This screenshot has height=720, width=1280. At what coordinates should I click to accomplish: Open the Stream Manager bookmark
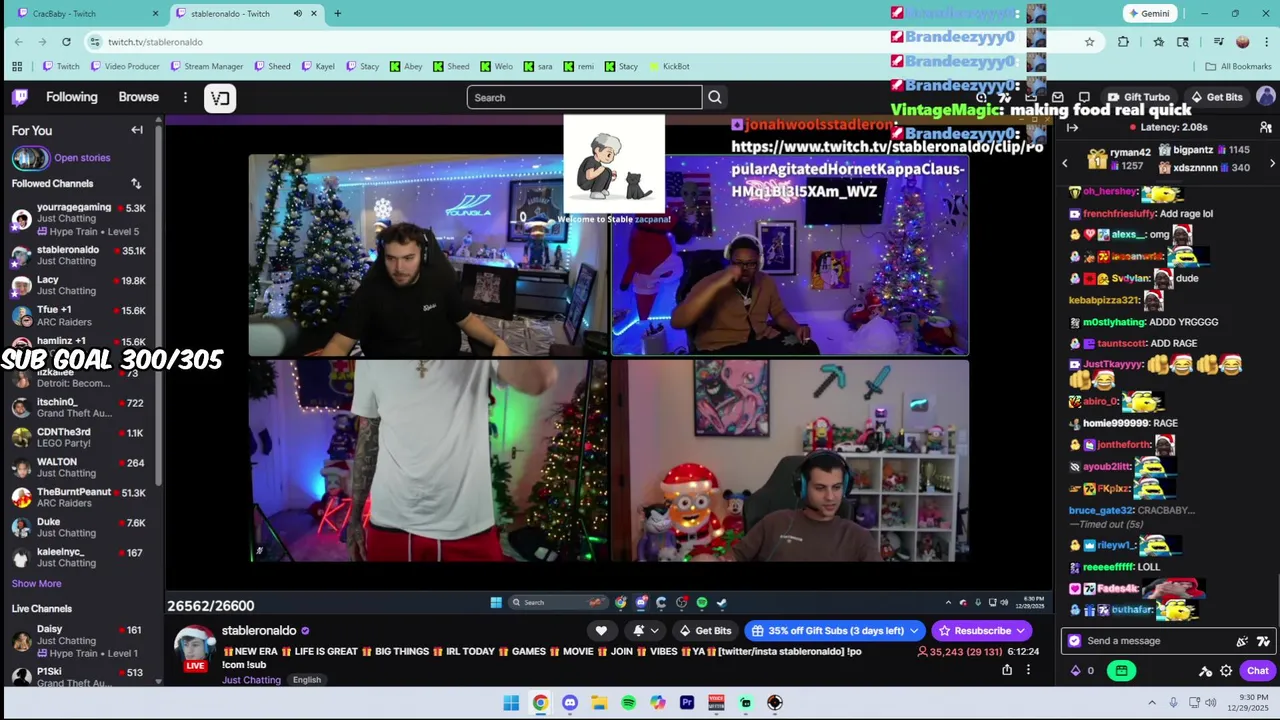(207, 67)
